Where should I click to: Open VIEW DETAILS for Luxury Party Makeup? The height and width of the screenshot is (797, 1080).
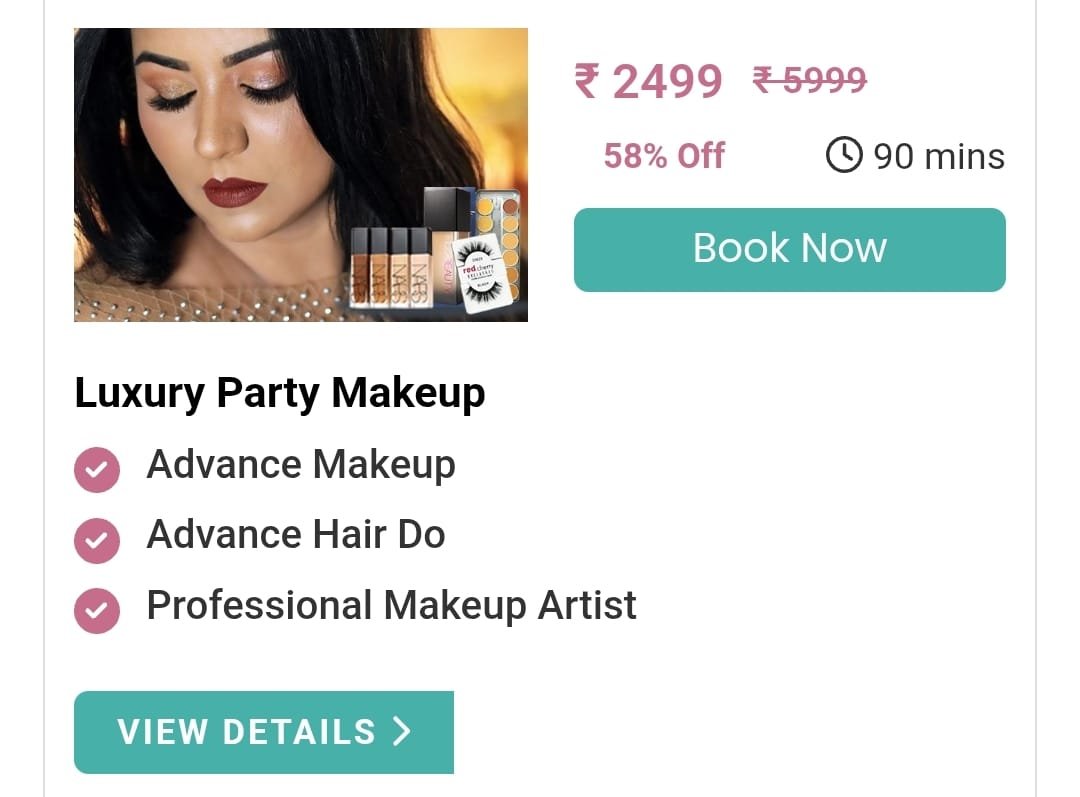[x=264, y=732]
